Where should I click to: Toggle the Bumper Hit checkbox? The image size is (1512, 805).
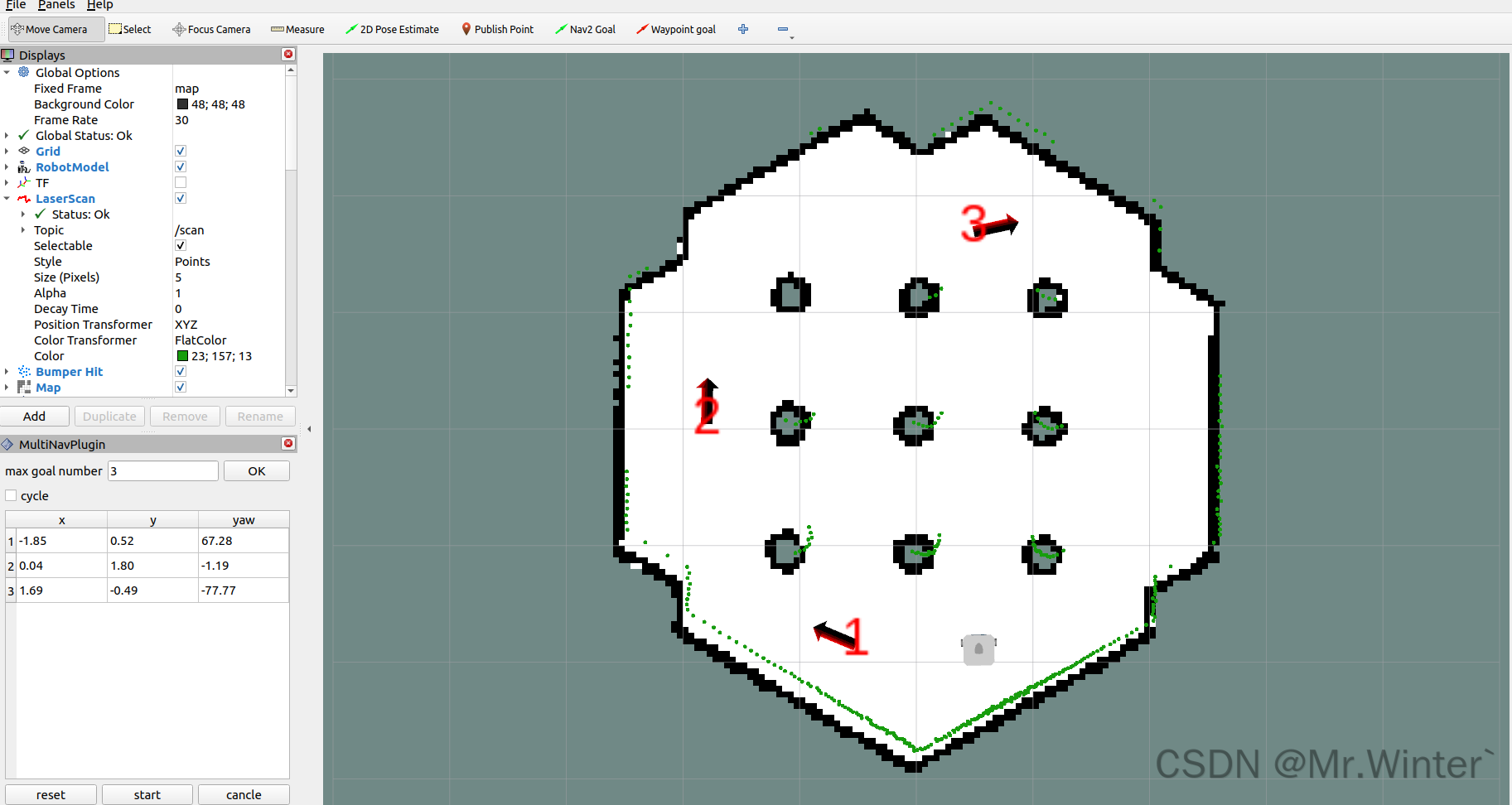point(181,371)
